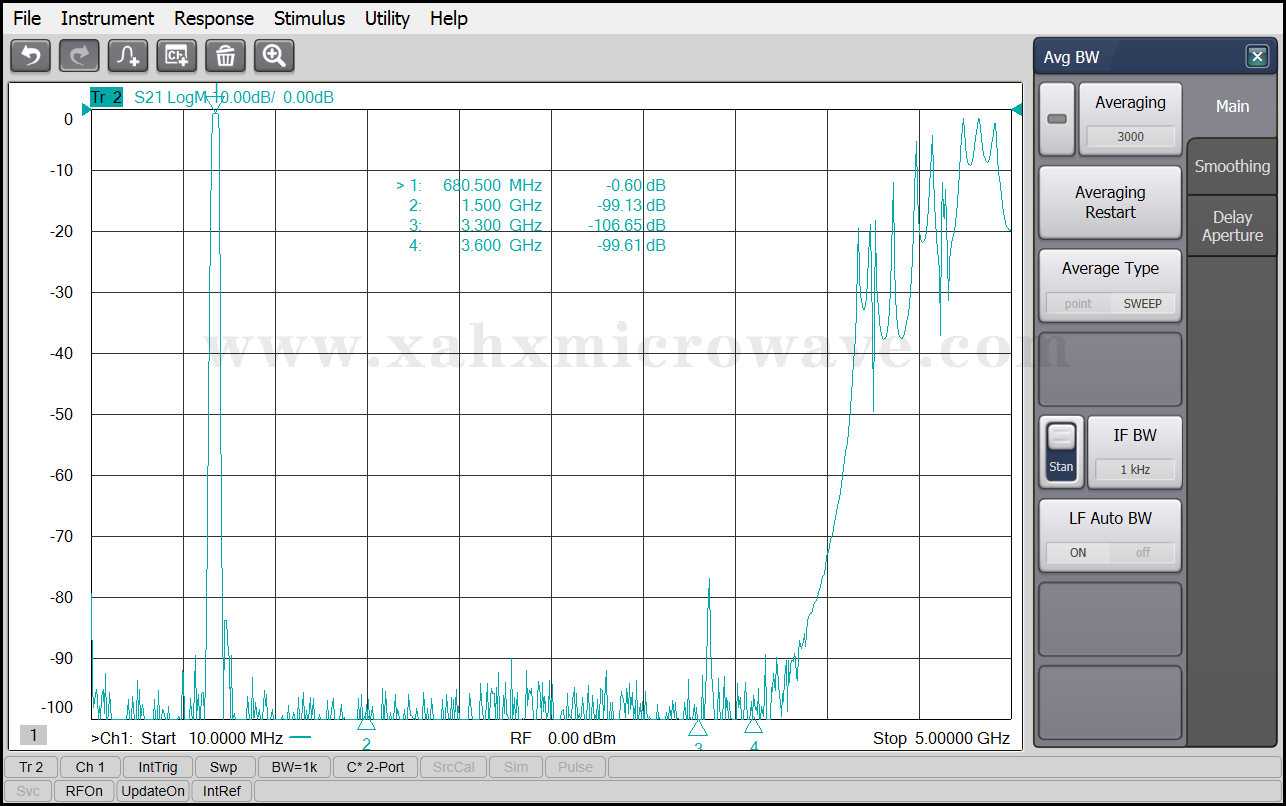
Task: Click the left reference level marker arrow
Action: coord(86,110)
